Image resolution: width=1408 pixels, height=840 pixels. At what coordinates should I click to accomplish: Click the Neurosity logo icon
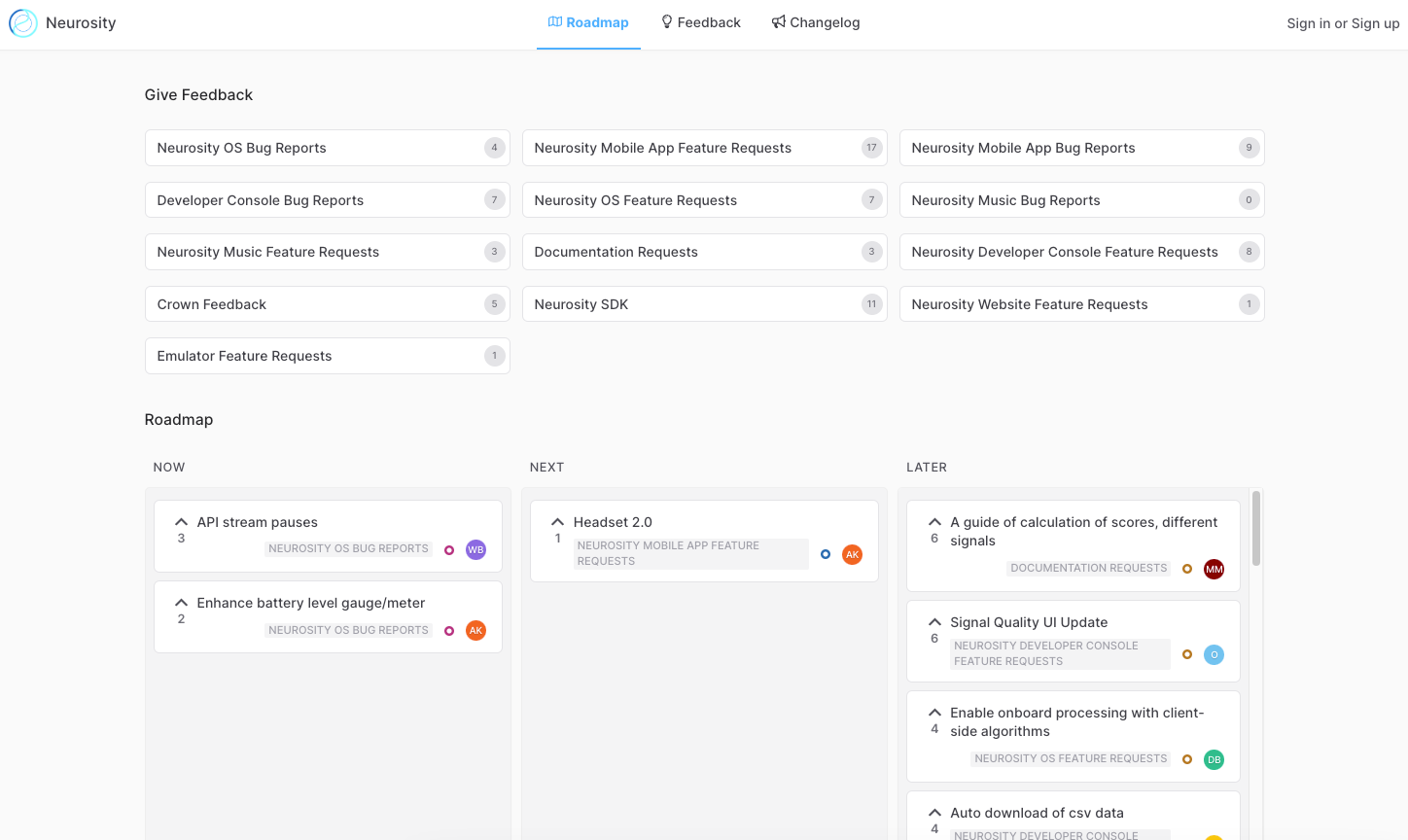coord(23,23)
